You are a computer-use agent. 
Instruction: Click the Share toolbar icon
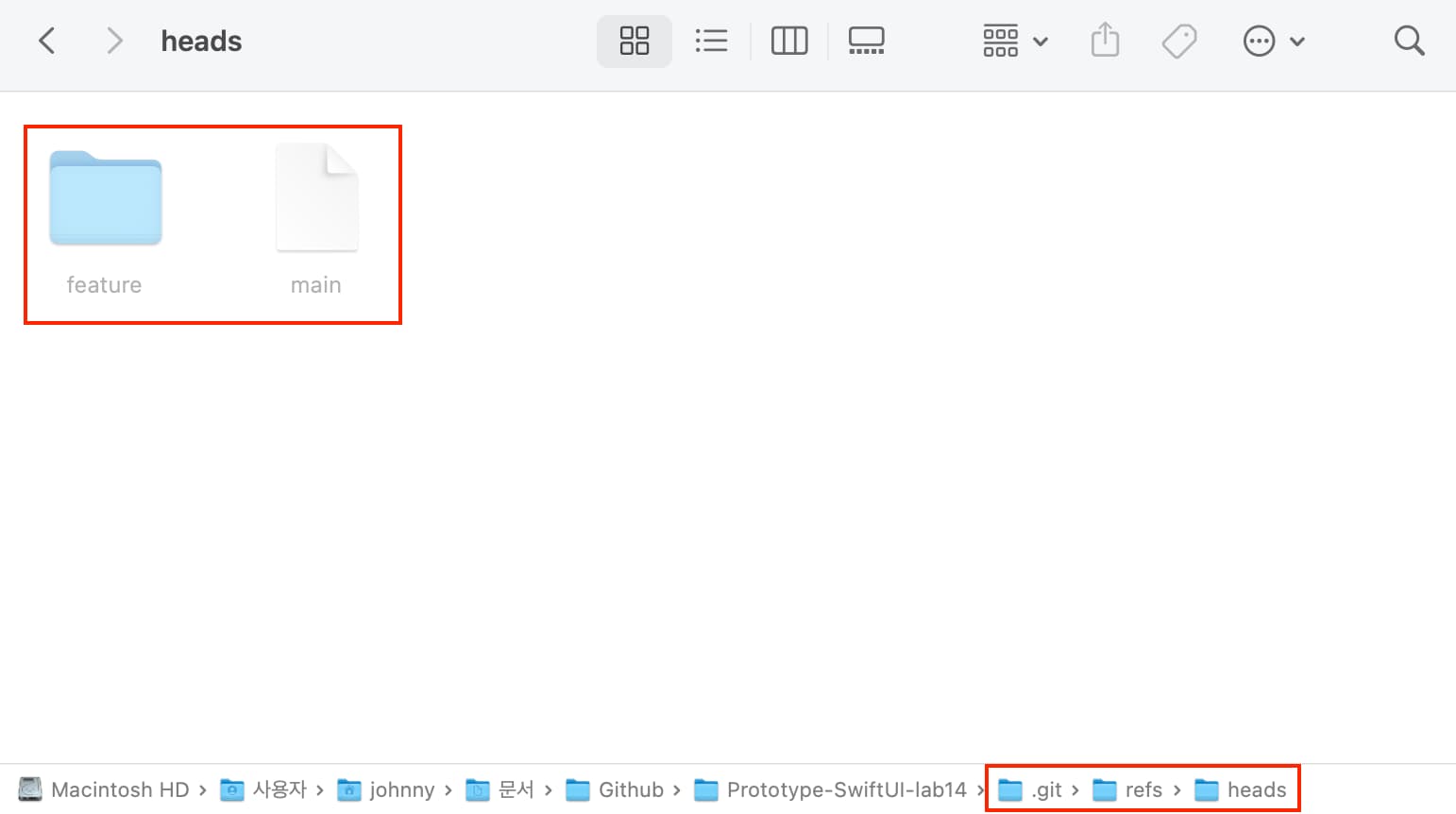1105,41
